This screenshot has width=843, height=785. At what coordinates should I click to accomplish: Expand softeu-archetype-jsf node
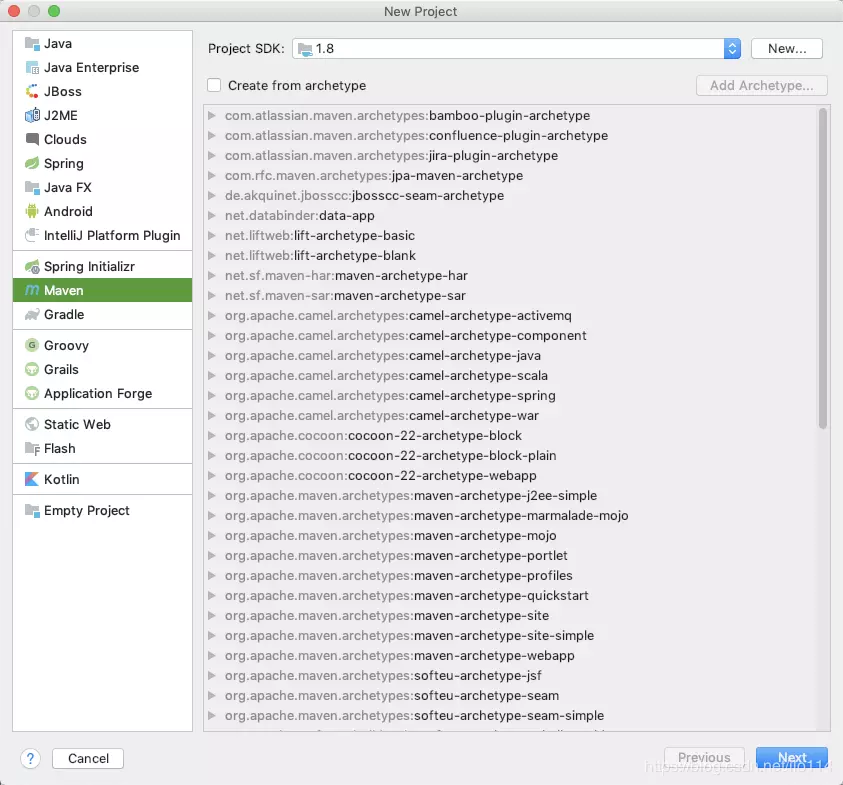click(212, 676)
